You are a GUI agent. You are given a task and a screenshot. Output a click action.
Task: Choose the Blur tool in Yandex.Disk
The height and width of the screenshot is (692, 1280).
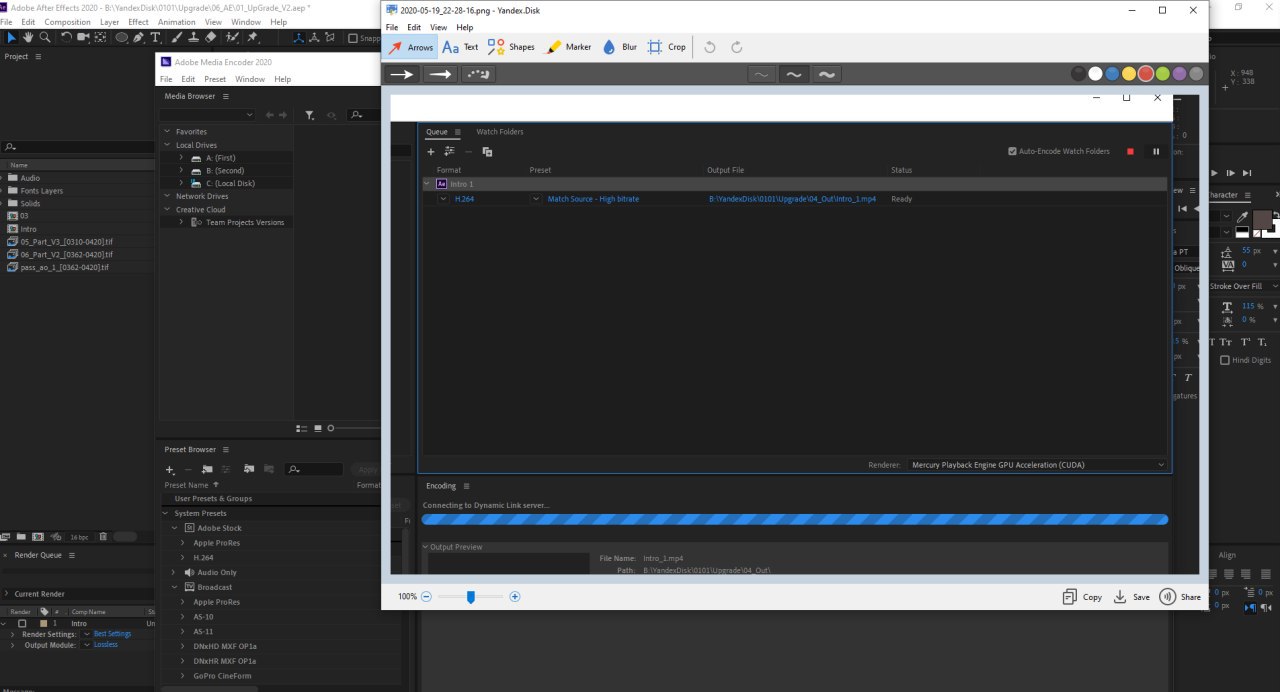619,47
